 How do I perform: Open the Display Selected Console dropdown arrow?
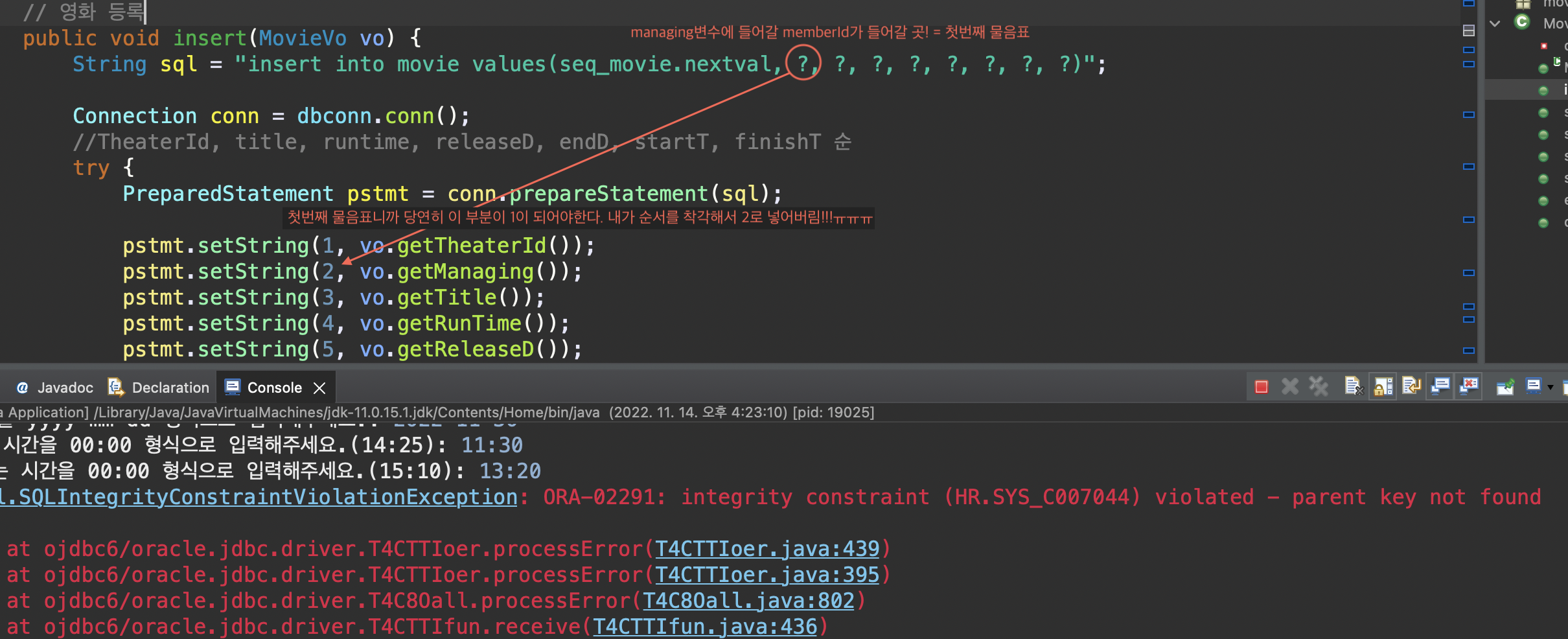(1551, 388)
